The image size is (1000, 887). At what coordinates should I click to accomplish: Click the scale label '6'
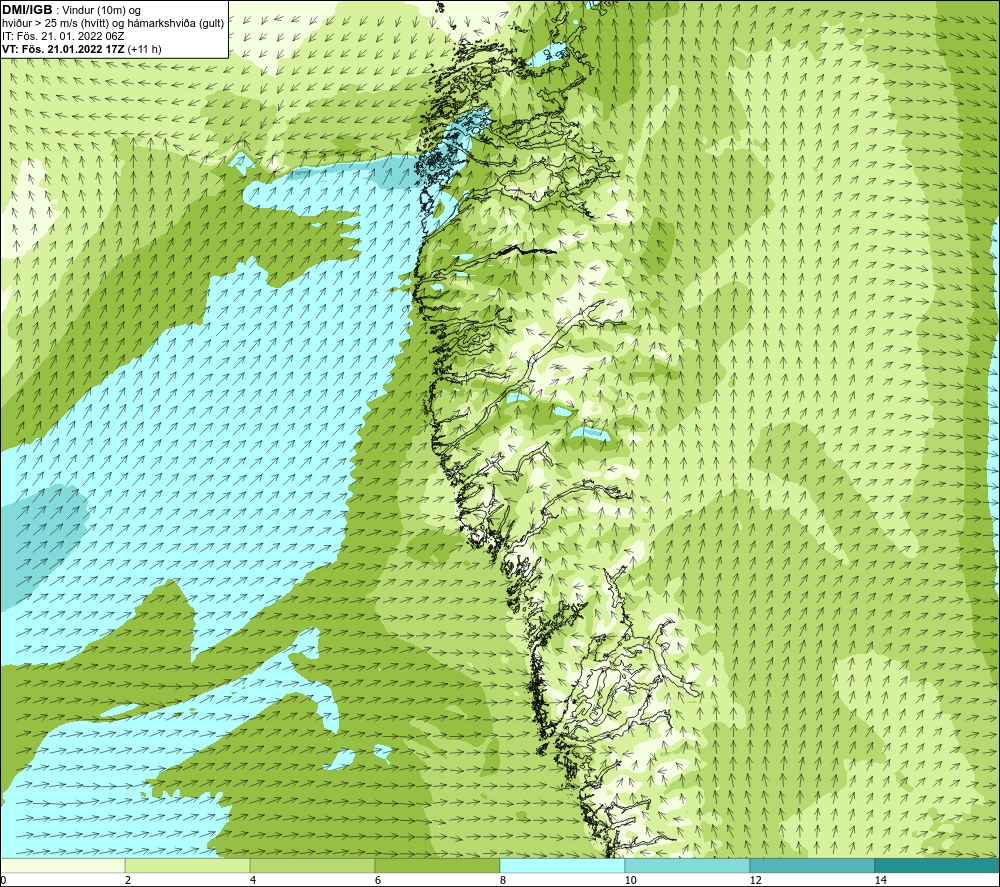tap(378, 880)
